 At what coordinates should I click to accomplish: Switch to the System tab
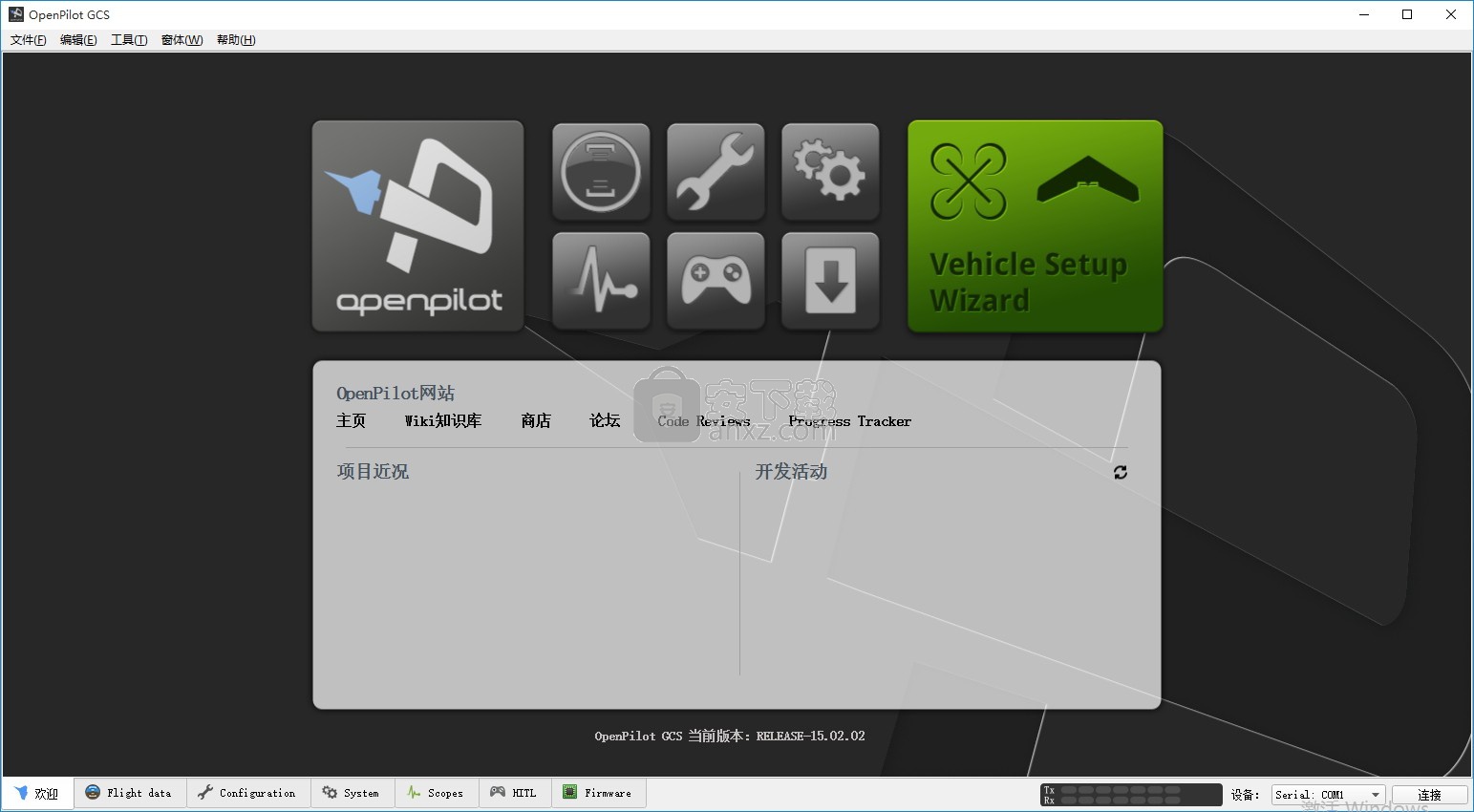pos(352,793)
